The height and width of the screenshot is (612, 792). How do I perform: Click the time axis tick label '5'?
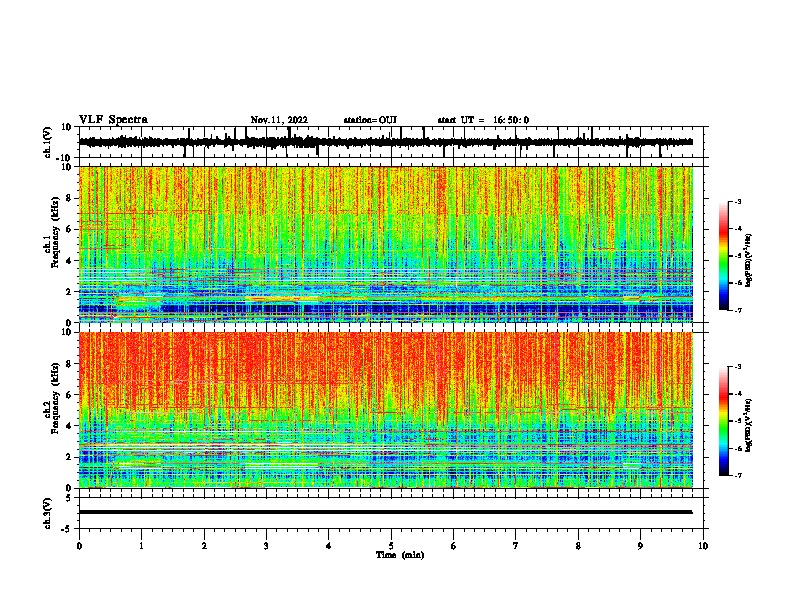[x=391, y=546]
